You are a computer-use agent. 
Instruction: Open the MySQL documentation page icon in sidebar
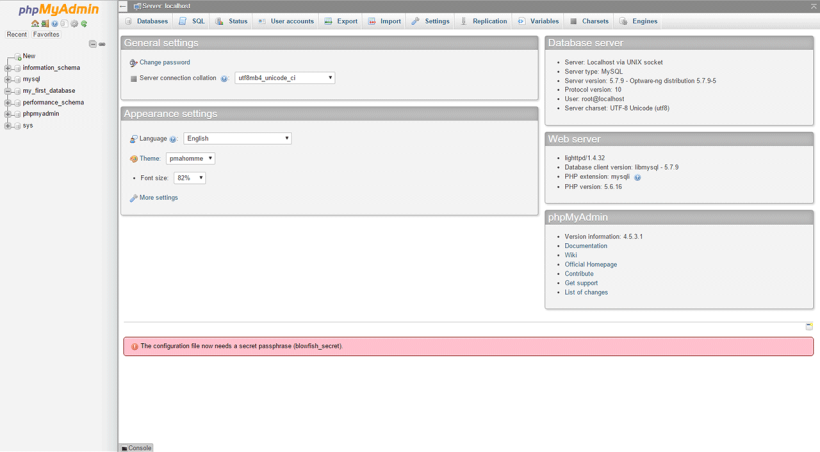tap(64, 24)
